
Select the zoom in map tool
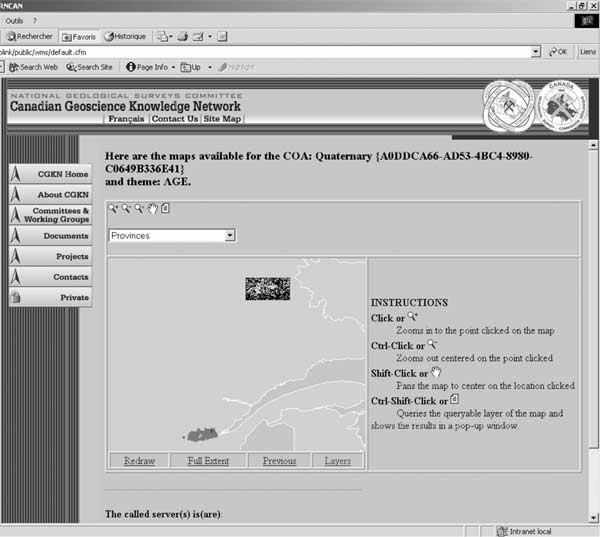click(x=114, y=209)
